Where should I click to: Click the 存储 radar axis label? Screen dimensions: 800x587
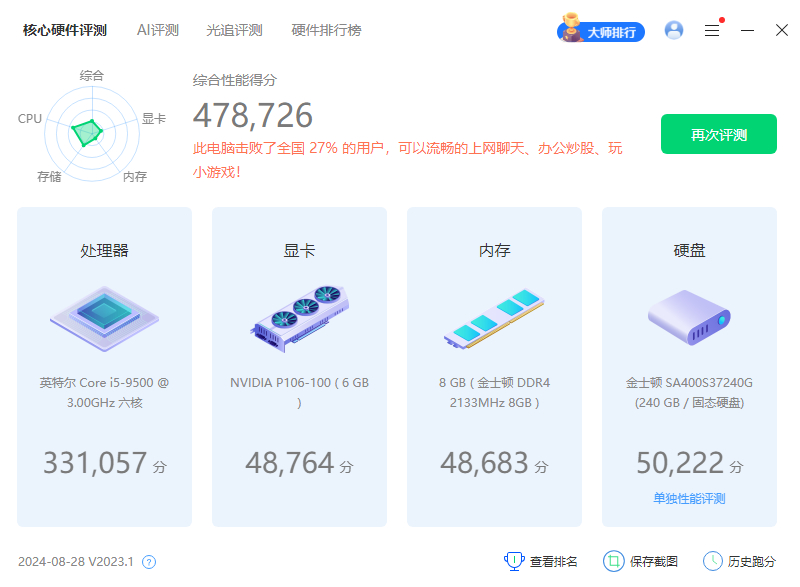pos(49,176)
